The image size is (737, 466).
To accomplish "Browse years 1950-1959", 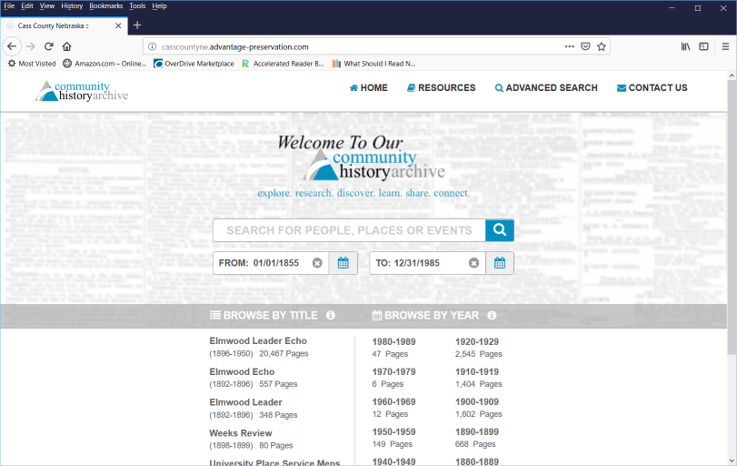I will 394,432.
